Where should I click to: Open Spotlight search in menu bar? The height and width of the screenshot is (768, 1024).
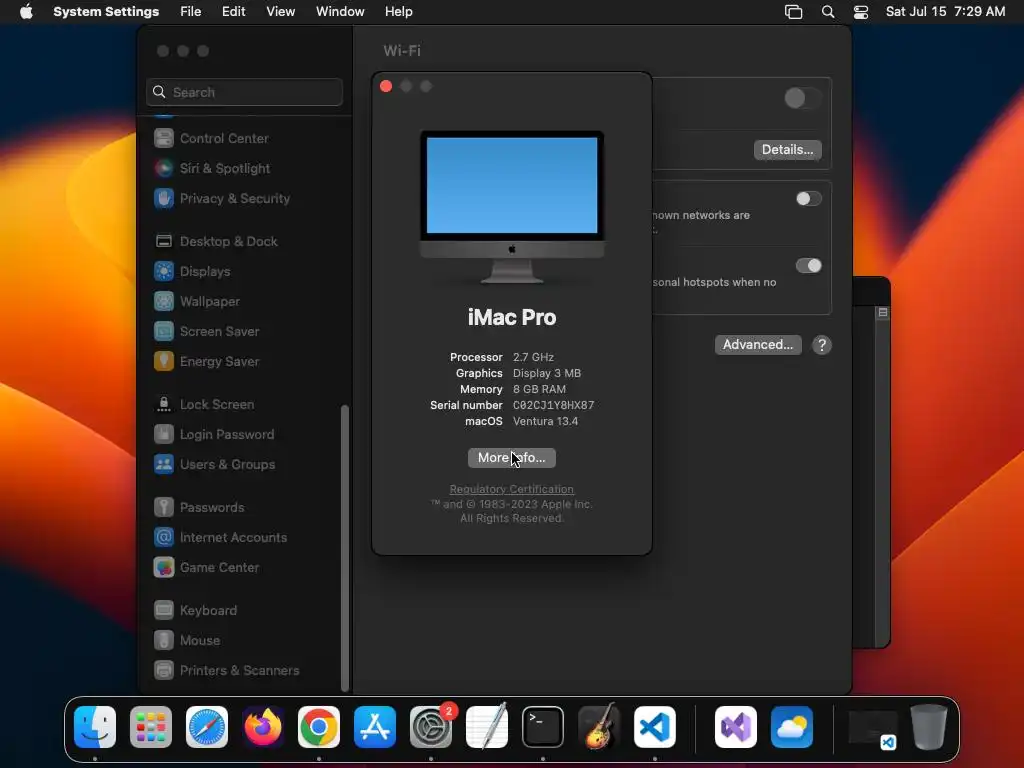click(828, 12)
